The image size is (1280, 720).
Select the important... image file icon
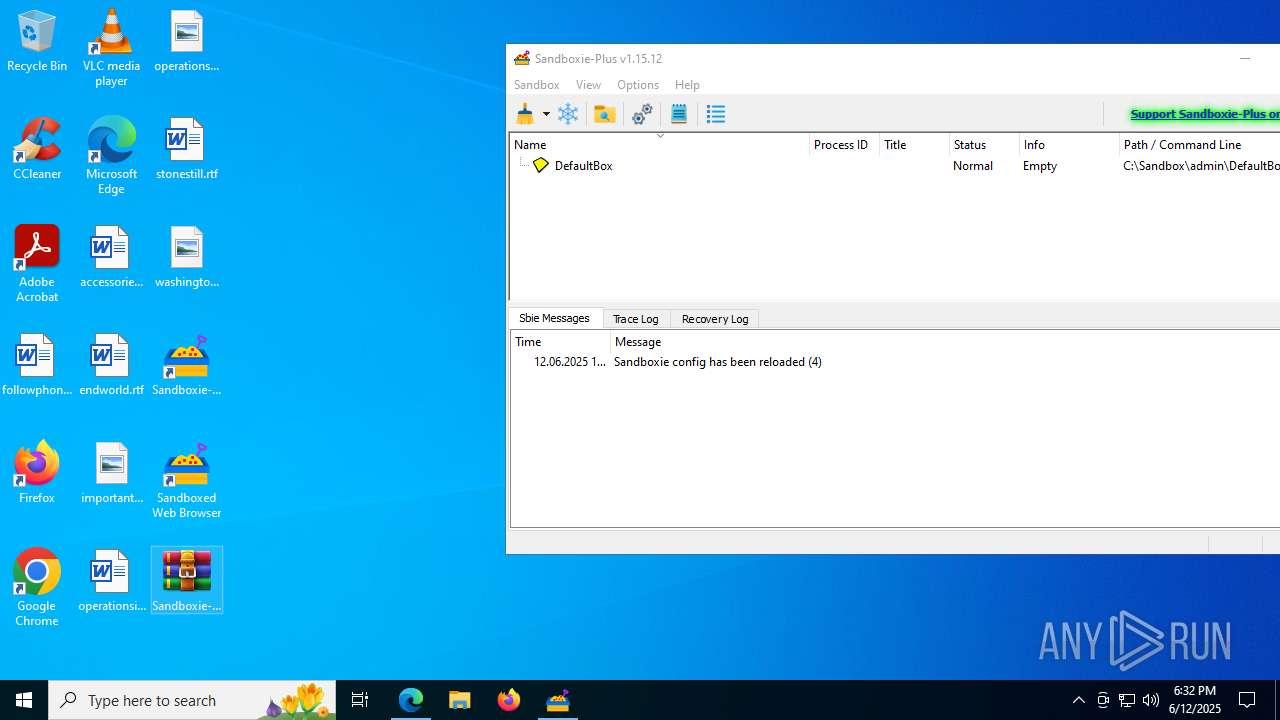click(111, 473)
